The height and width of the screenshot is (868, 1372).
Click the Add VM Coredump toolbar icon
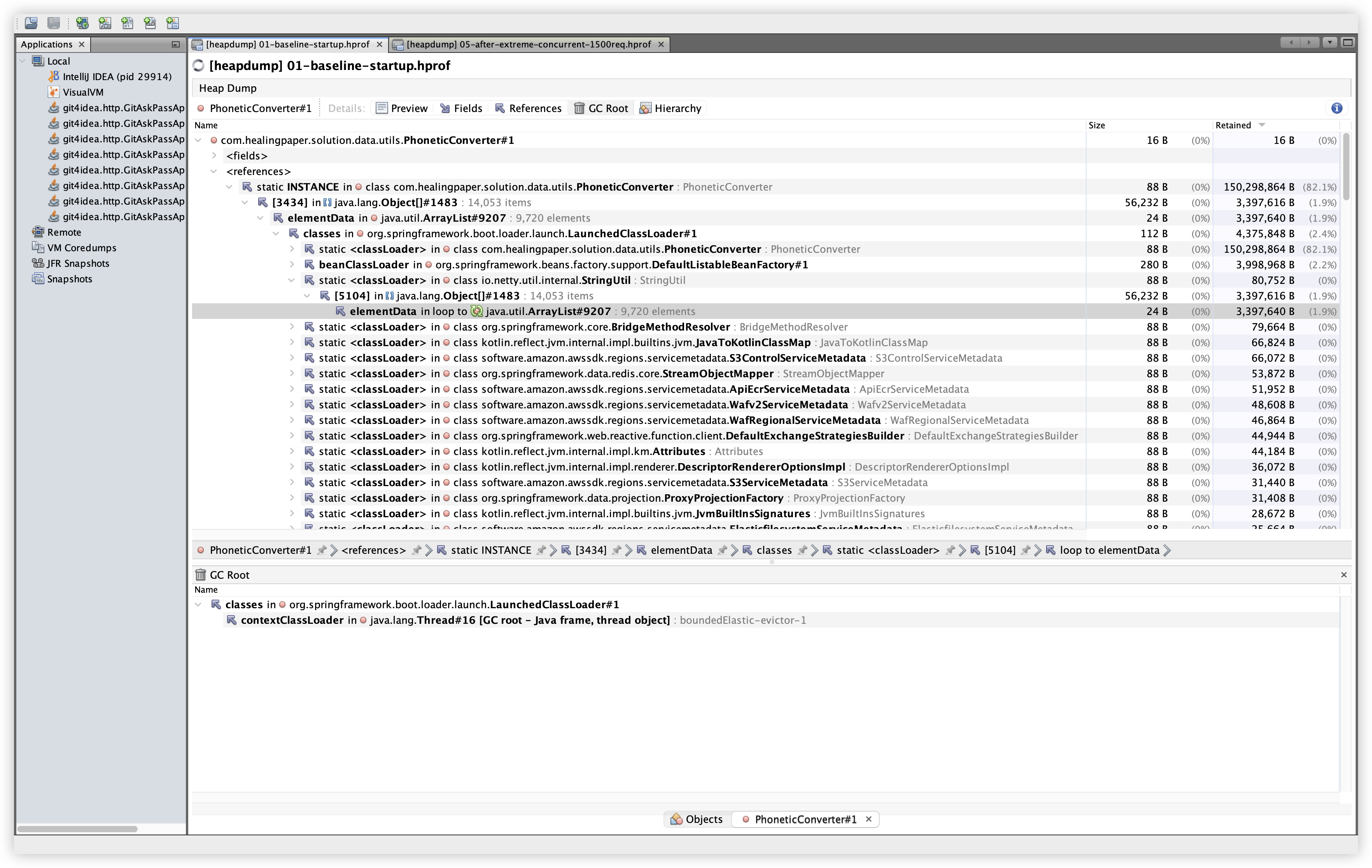click(127, 23)
